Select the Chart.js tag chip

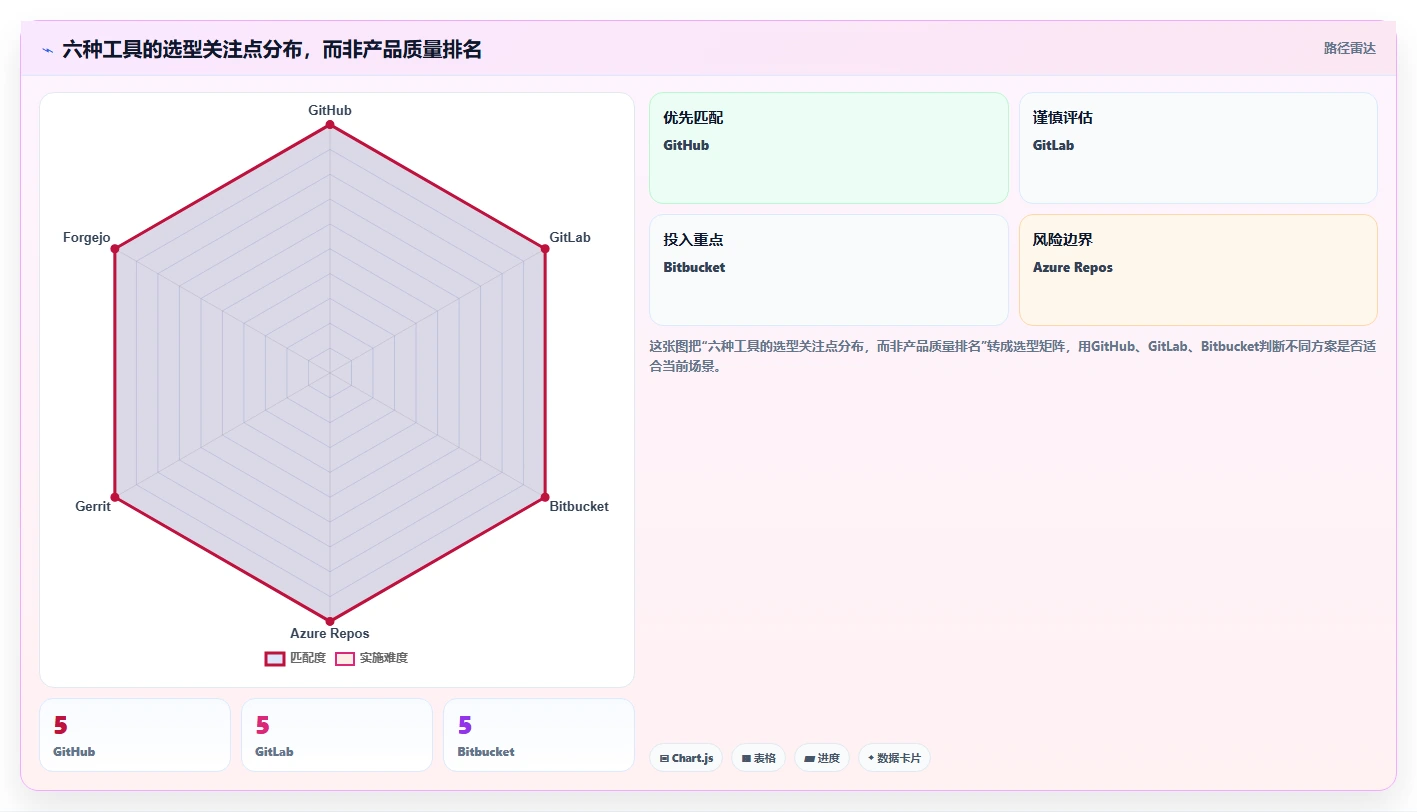pos(686,758)
